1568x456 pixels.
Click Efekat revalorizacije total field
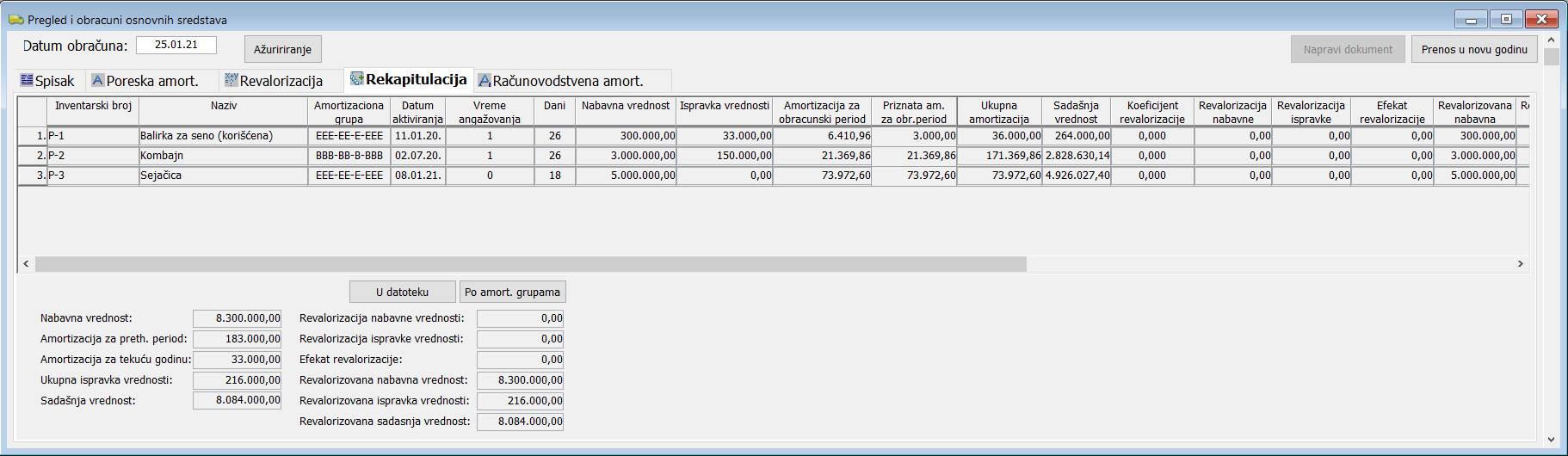pyautogui.click(x=520, y=360)
